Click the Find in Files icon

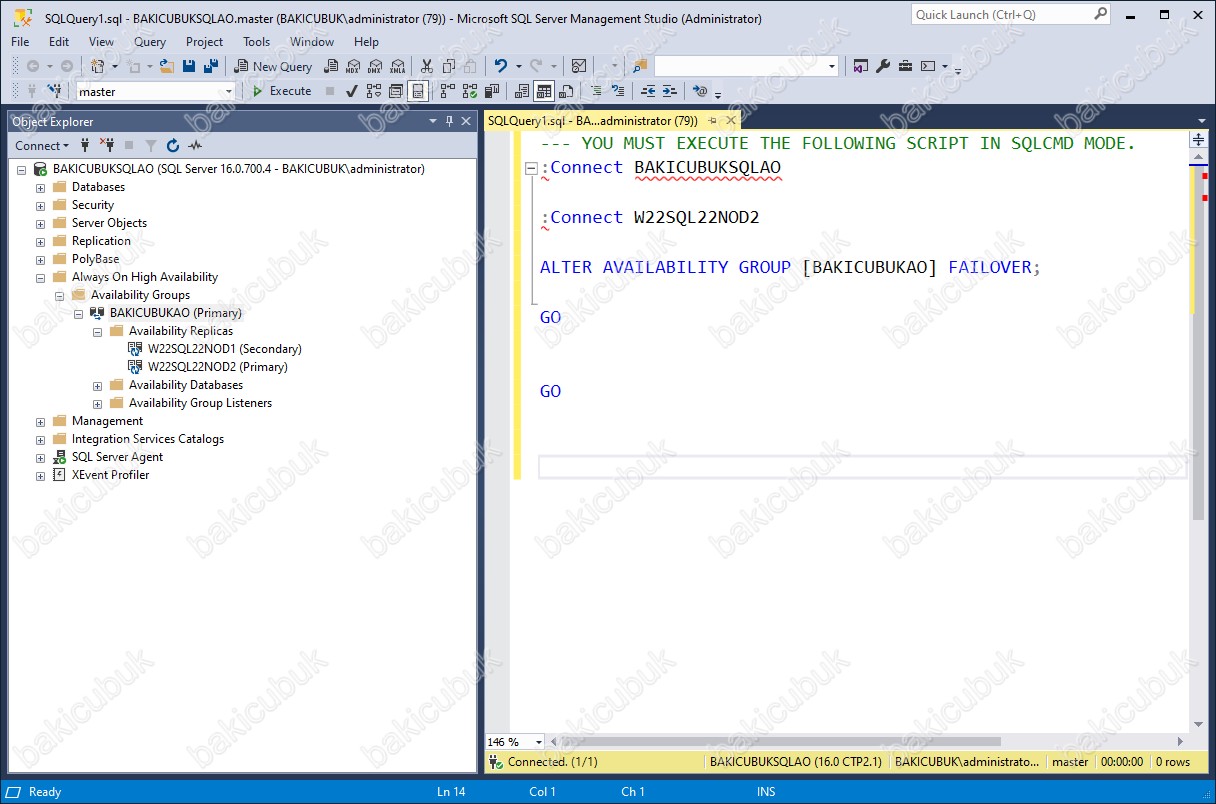pyautogui.click(x=640, y=66)
